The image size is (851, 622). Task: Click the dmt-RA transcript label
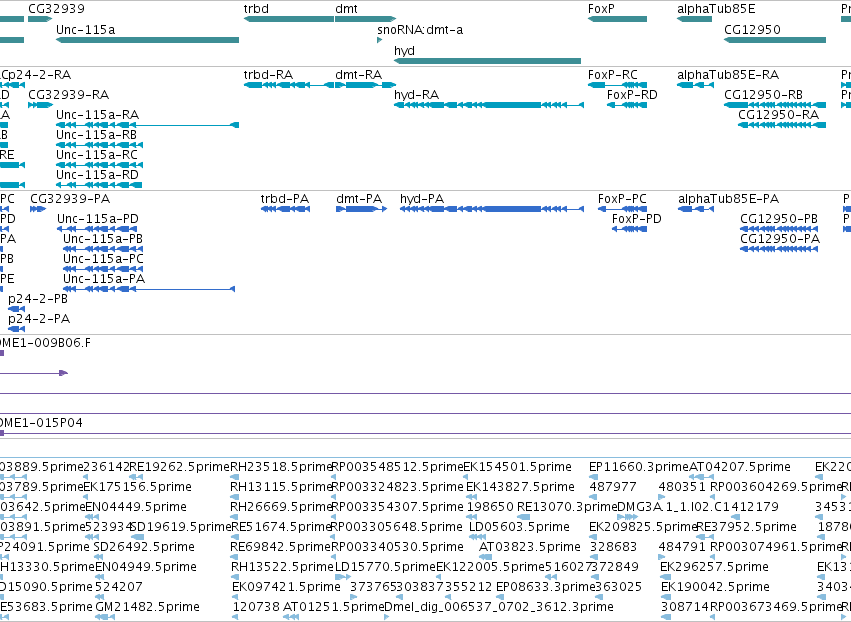[x=359, y=74]
